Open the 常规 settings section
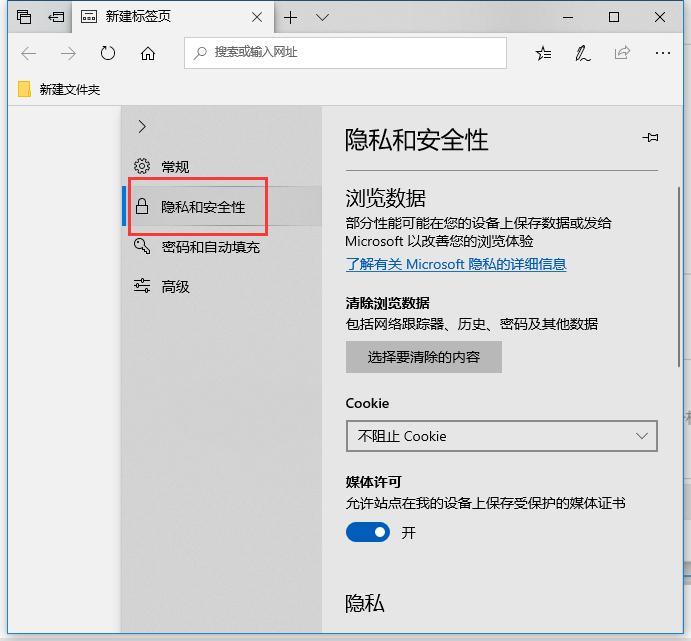This screenshot has width=691, height=641. coord(222,167)
